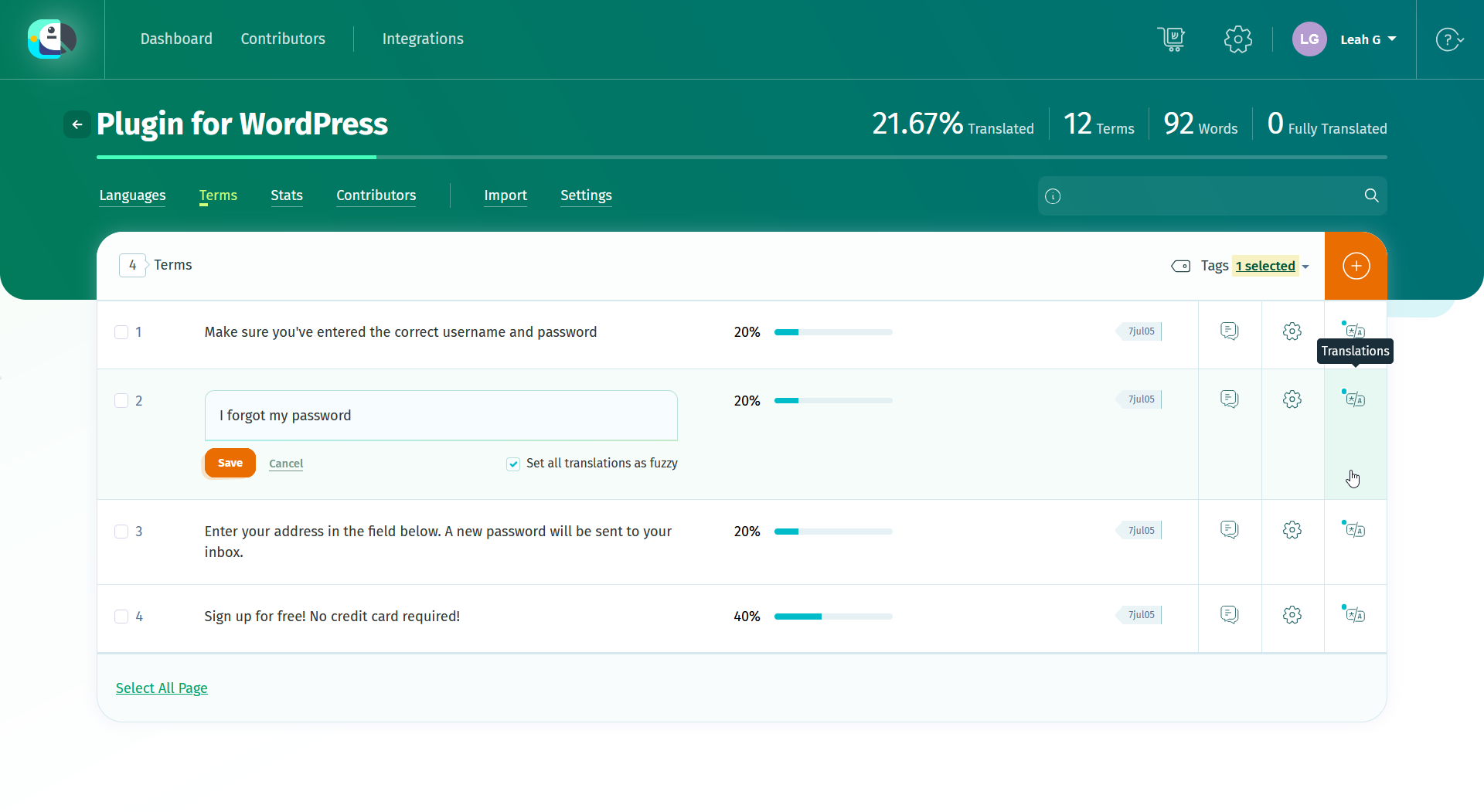Open comments for term 3
The width and height of the screenshot is (1484, 812).
pos(1230,530)
